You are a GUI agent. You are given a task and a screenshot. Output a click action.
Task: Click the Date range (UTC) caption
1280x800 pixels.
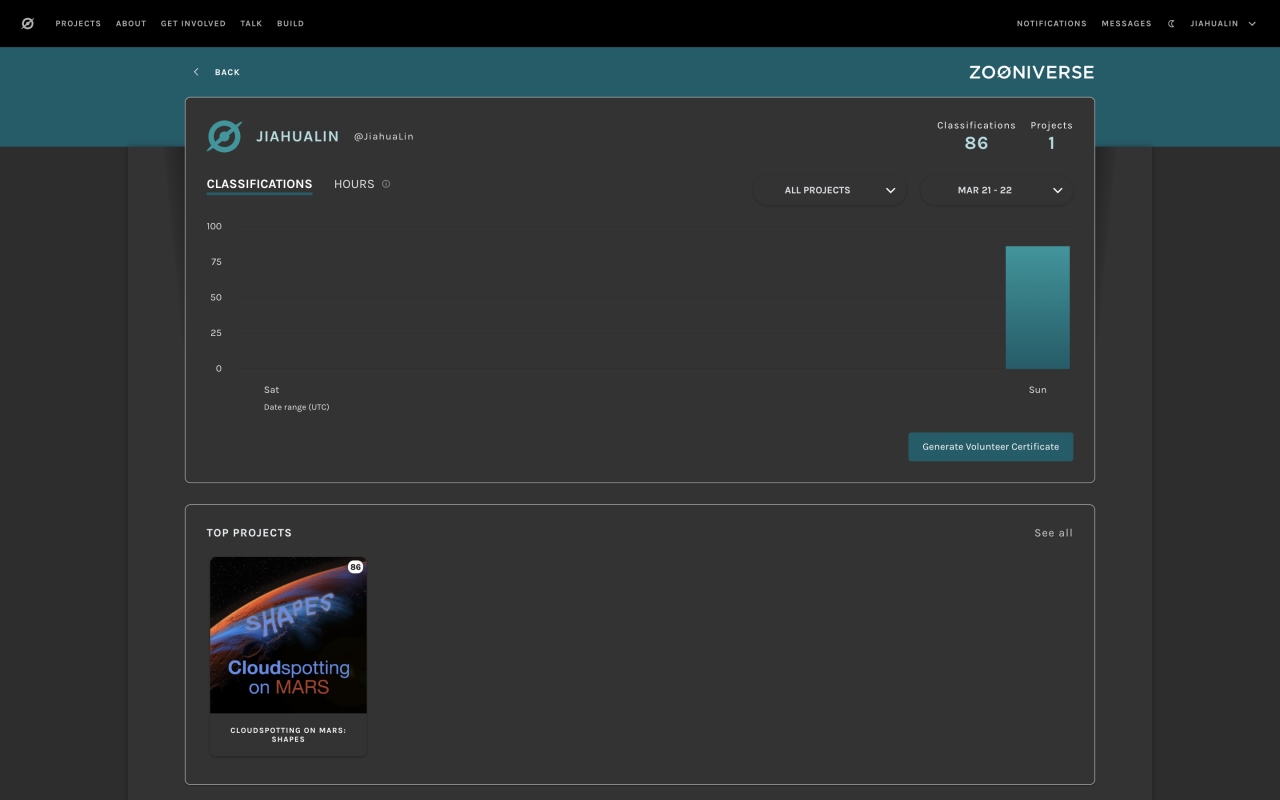click(x=296, y=407)
